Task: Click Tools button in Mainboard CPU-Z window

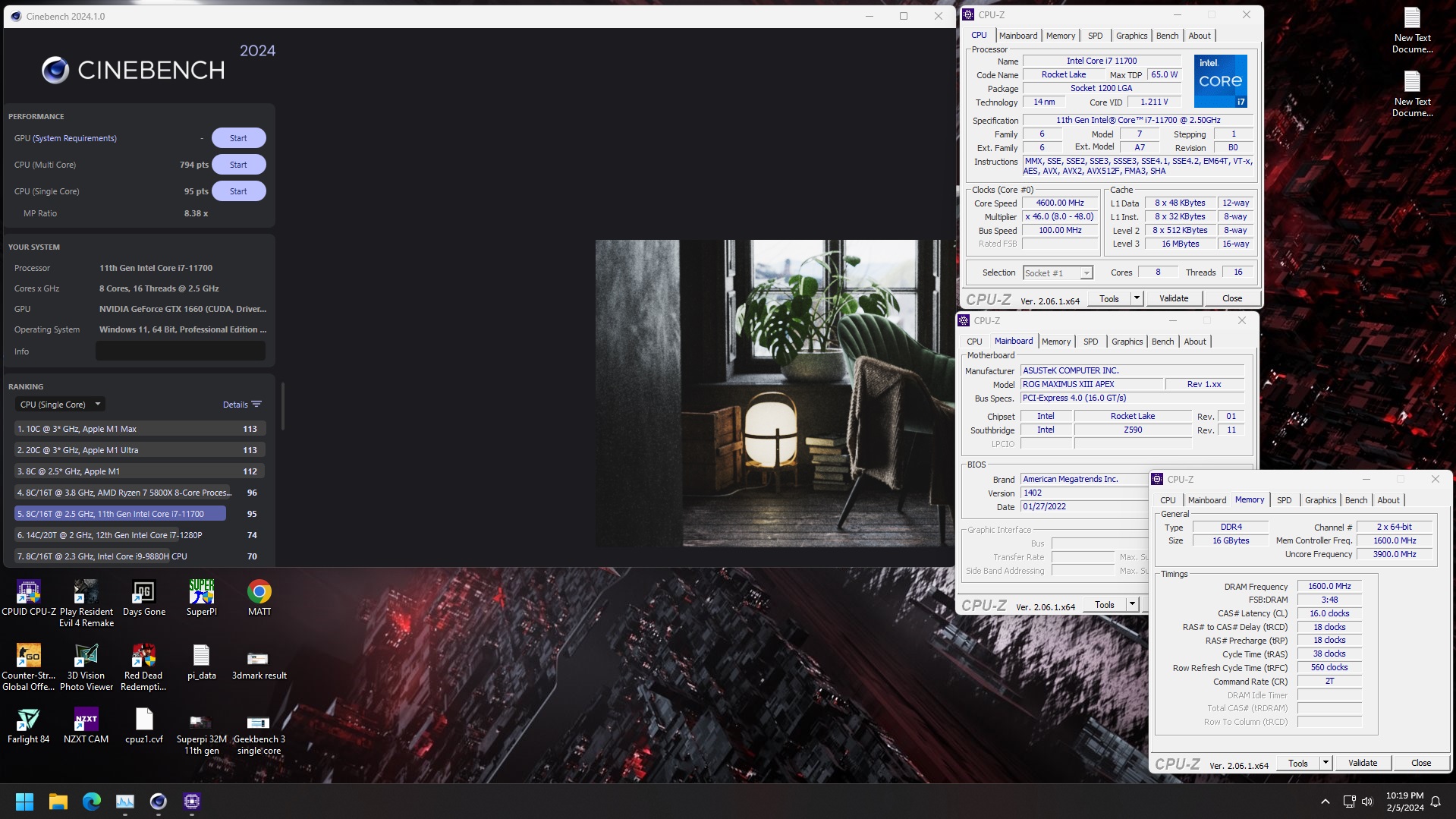Action: point(1104,605)
